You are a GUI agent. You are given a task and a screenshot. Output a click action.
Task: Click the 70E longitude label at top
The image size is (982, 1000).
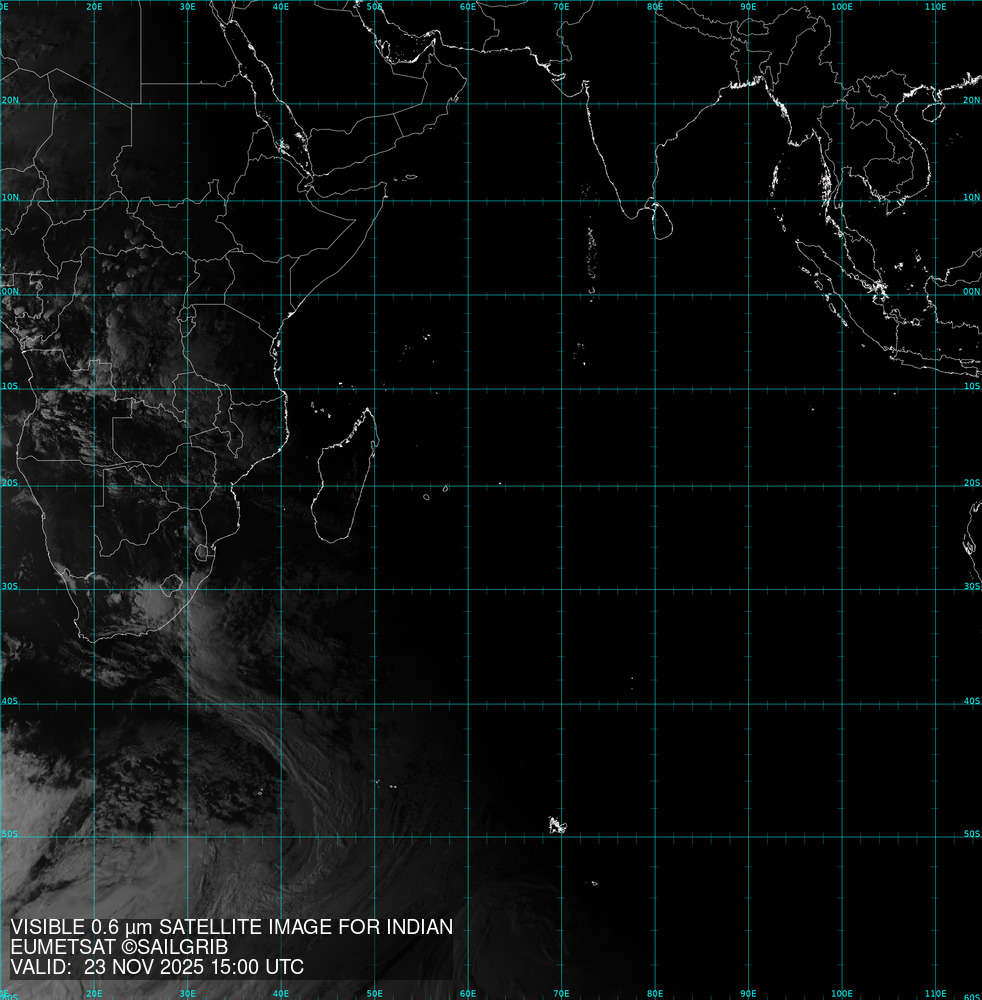pyautogui.click(x=561, y=7)
